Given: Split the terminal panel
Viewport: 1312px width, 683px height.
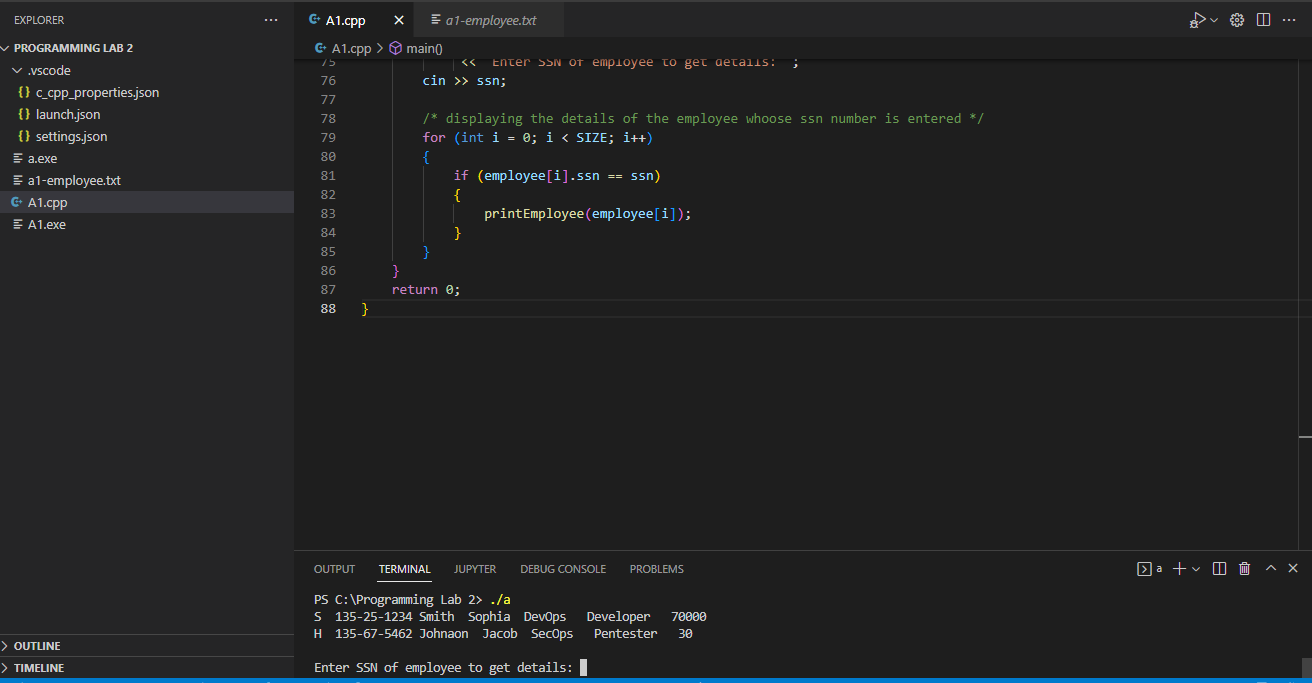Looking at the screenshot, I should (1219, 569).
